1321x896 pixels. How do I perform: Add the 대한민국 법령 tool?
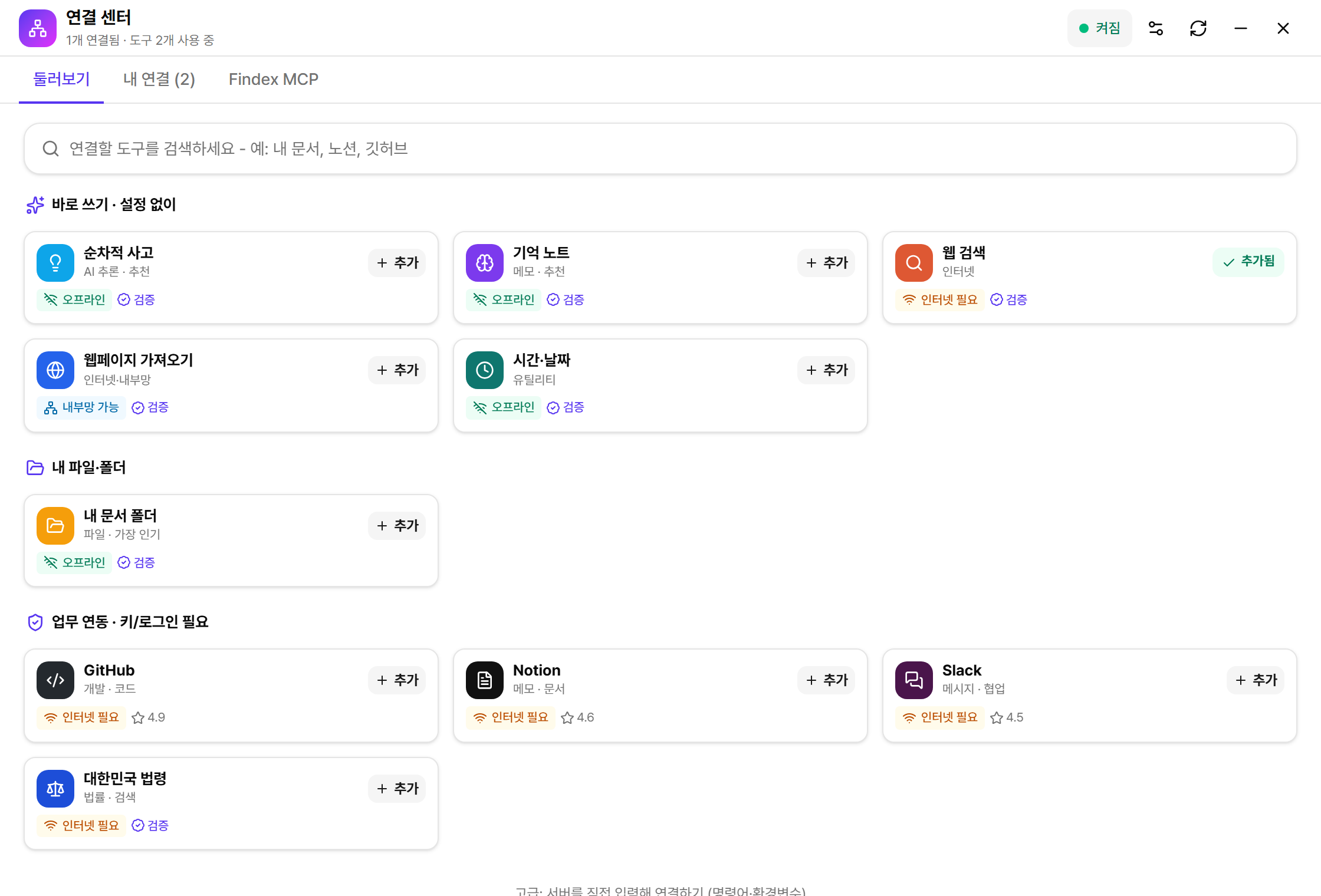tap(397, 789)
